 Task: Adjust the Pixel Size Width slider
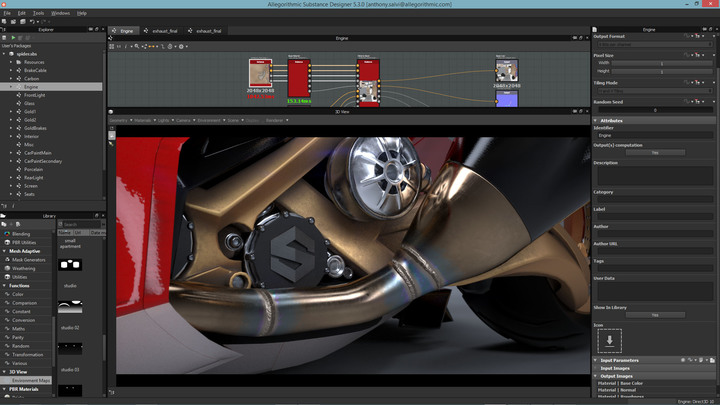coord(662,63)
